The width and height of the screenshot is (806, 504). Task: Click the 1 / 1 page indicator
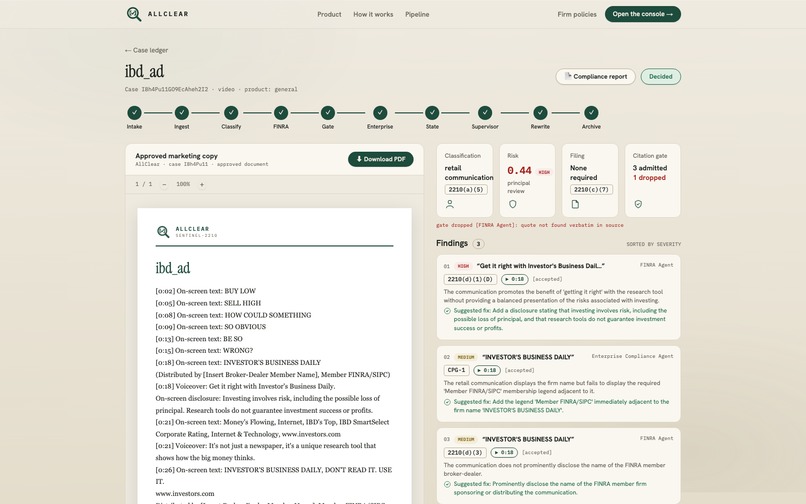click(x=144, y=184)
